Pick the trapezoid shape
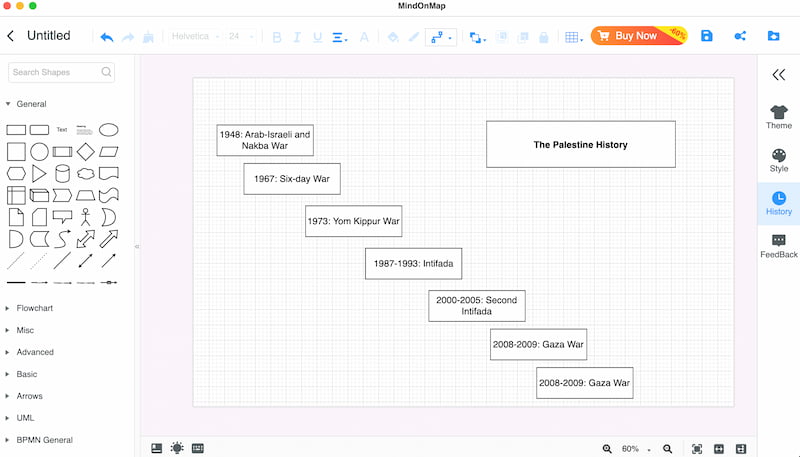This screenshot has height=457, width=800. point(85,195)
